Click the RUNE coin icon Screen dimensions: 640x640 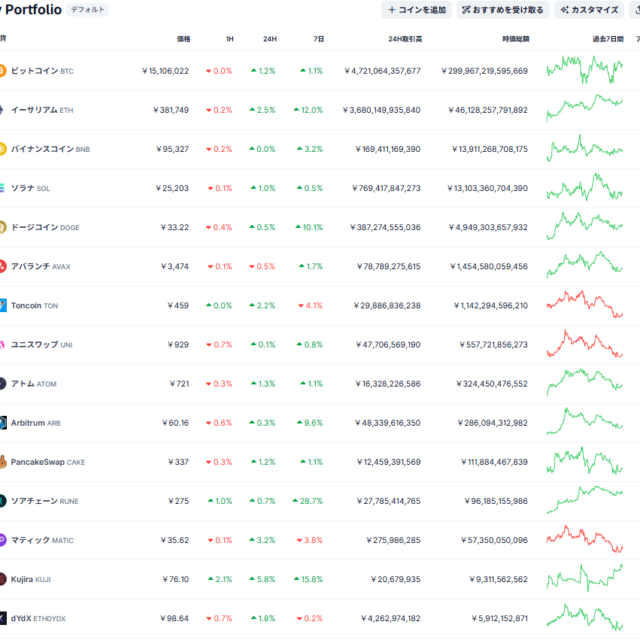point(2,501)
